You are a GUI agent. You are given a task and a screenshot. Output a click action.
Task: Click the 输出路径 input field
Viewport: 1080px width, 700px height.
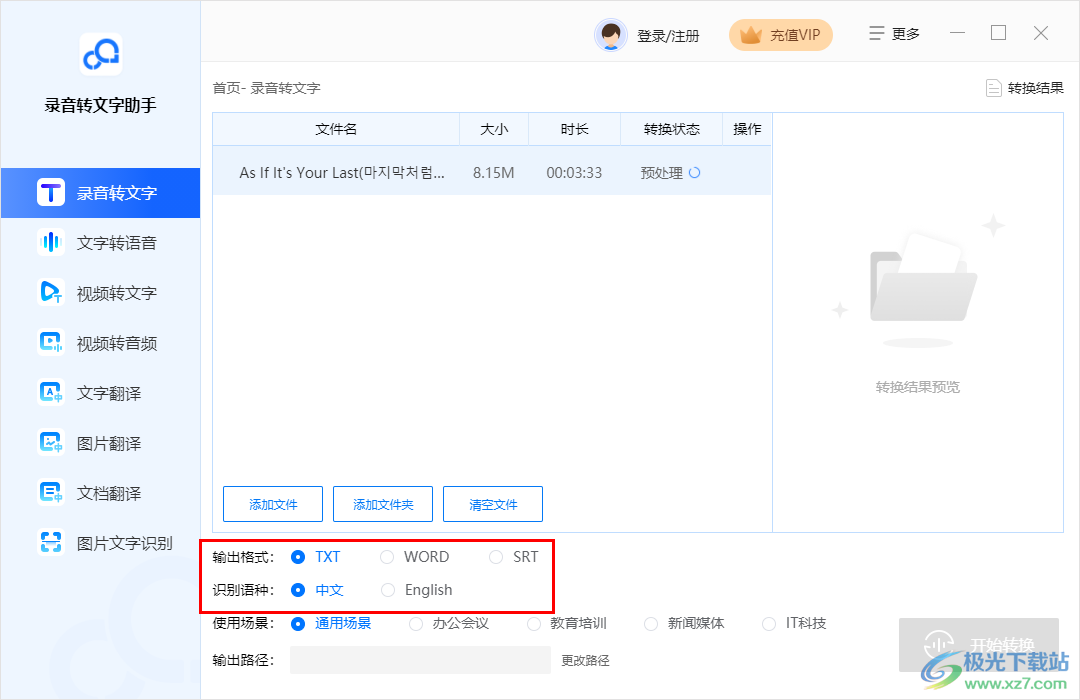coord(420,660)
